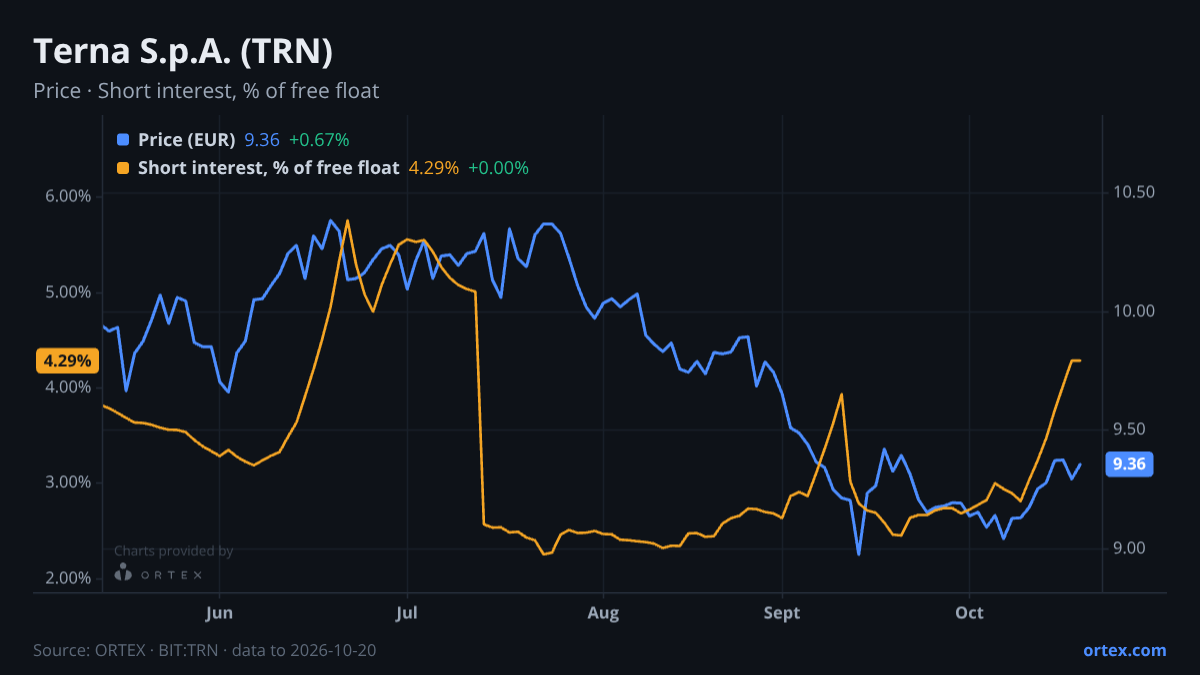Image resolution: width=1200 pixels, height=675 pixels.
Task: Click the +0.00% short interest change
Action: click(498, 168)
